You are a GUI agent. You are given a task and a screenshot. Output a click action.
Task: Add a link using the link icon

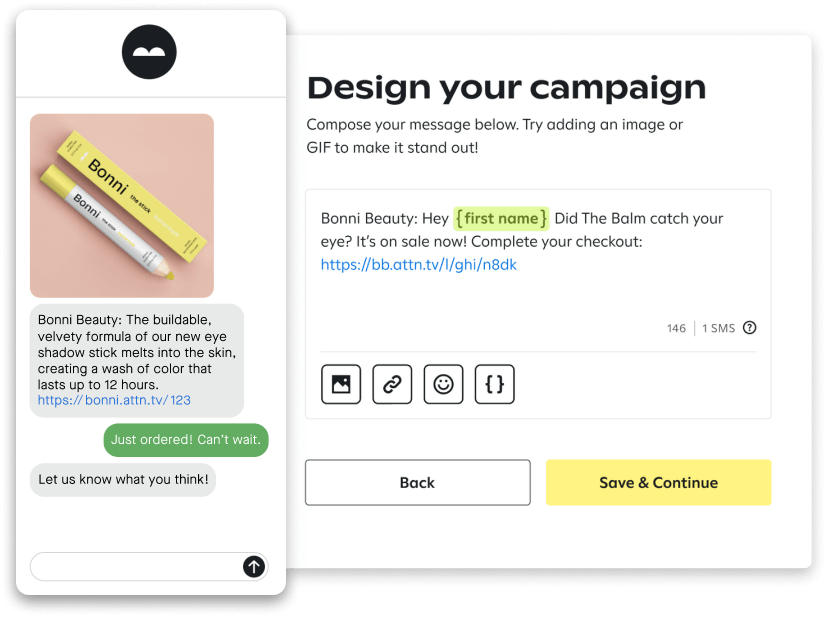392,384
